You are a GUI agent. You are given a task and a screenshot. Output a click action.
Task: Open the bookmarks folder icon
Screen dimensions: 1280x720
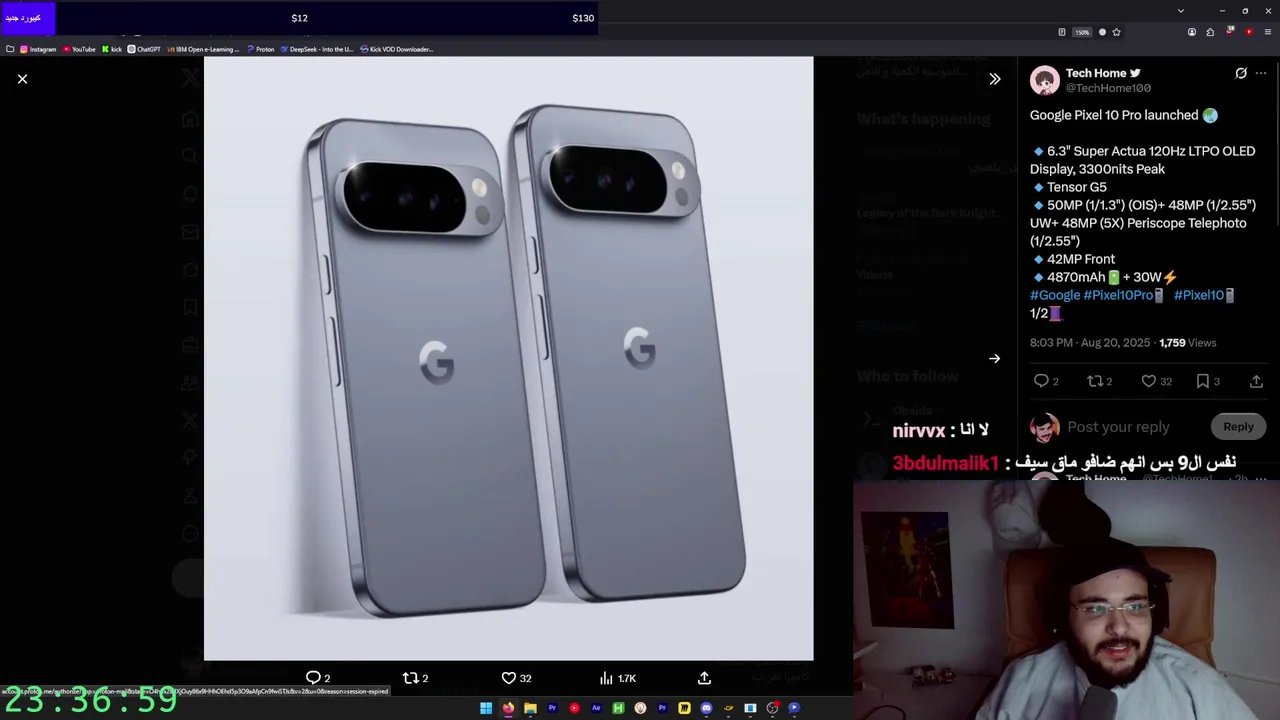tap(10, 49)
